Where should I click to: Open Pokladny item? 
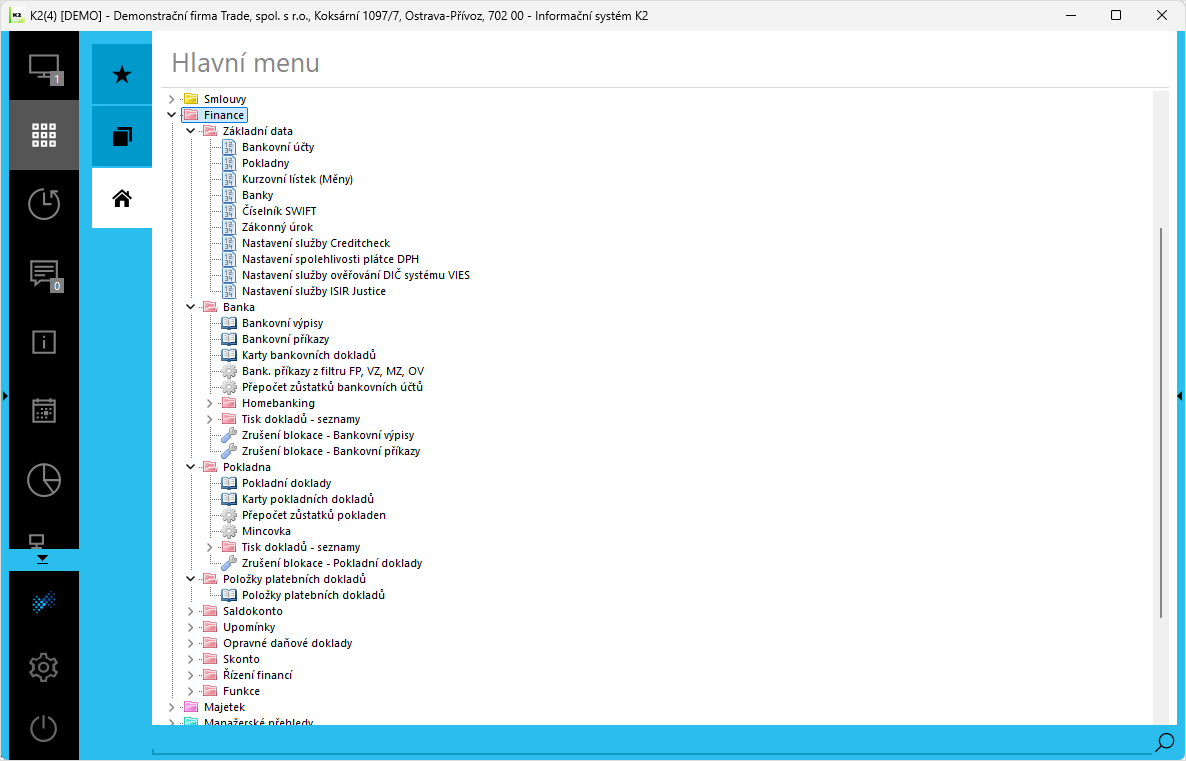coord(265,163)
